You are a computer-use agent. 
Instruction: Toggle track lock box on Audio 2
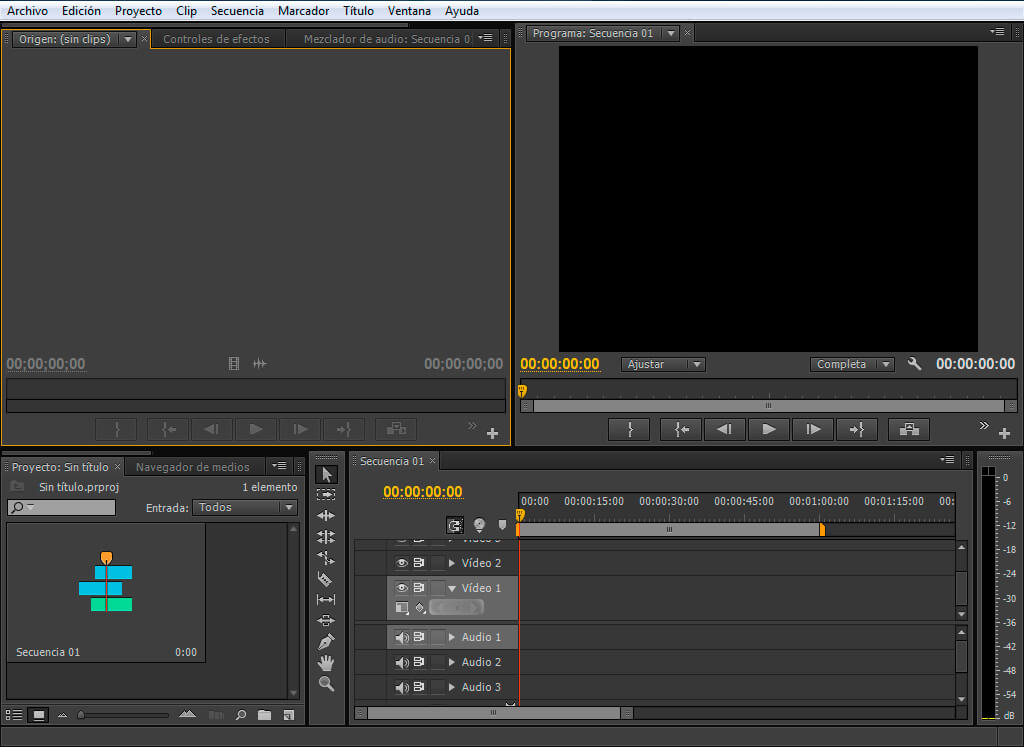tap(438, 662)
